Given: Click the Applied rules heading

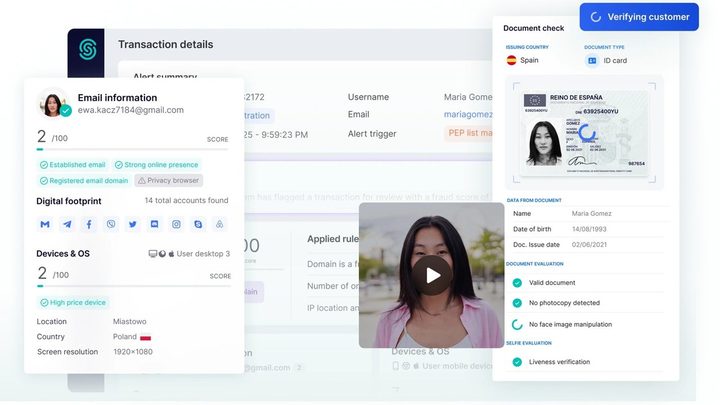Looking at the screenshot, I should coord(333,239).
